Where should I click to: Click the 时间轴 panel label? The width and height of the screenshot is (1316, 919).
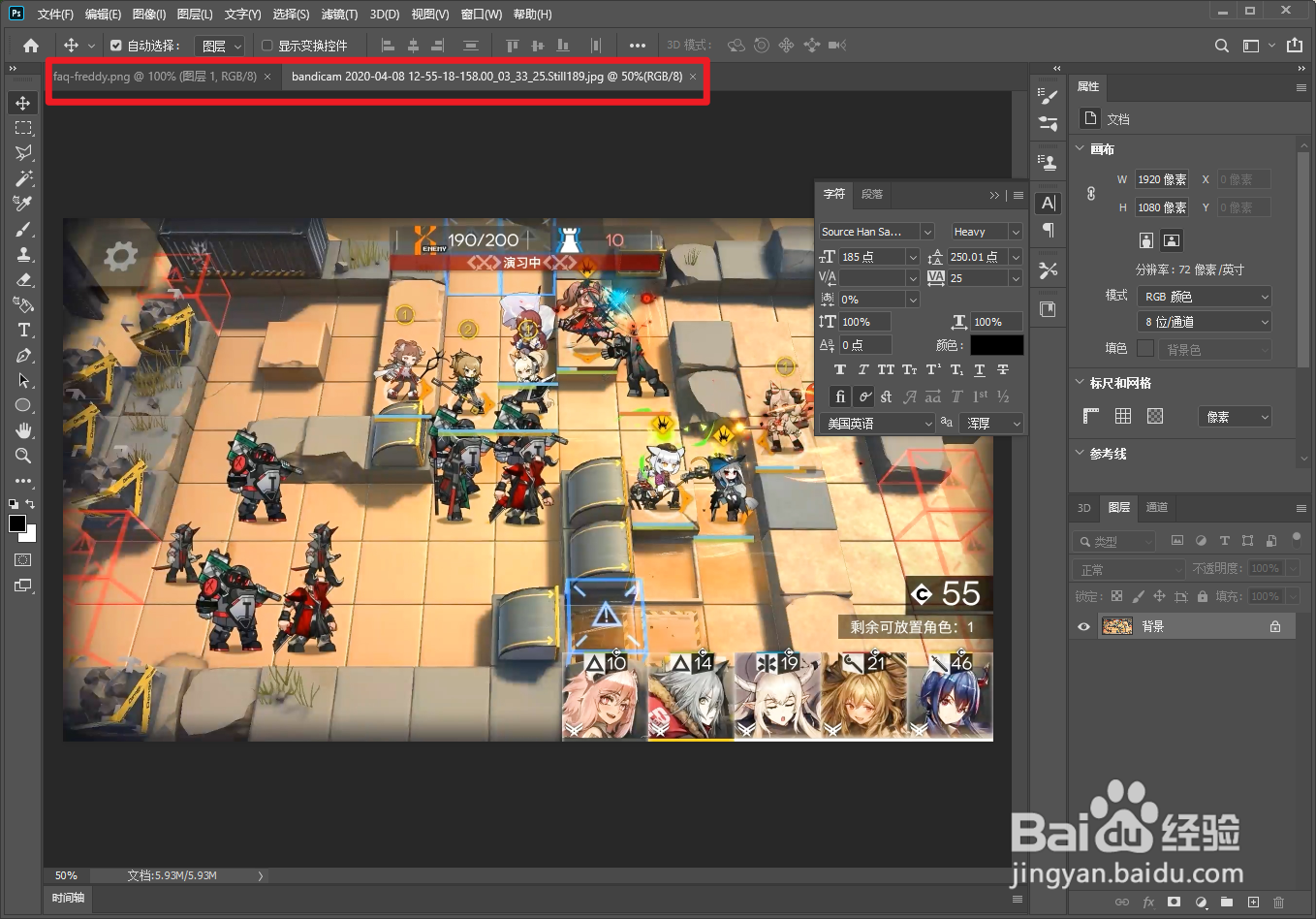point(69,898)
